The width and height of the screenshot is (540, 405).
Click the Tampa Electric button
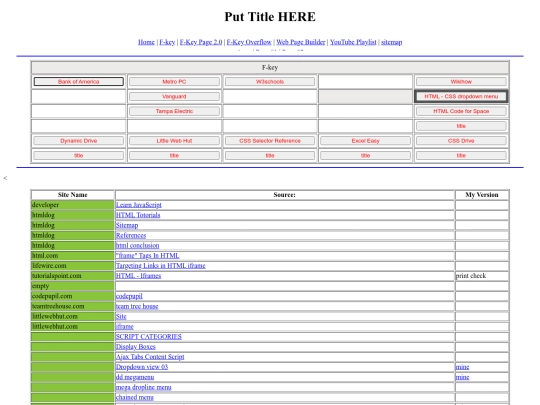coord(174,111)
